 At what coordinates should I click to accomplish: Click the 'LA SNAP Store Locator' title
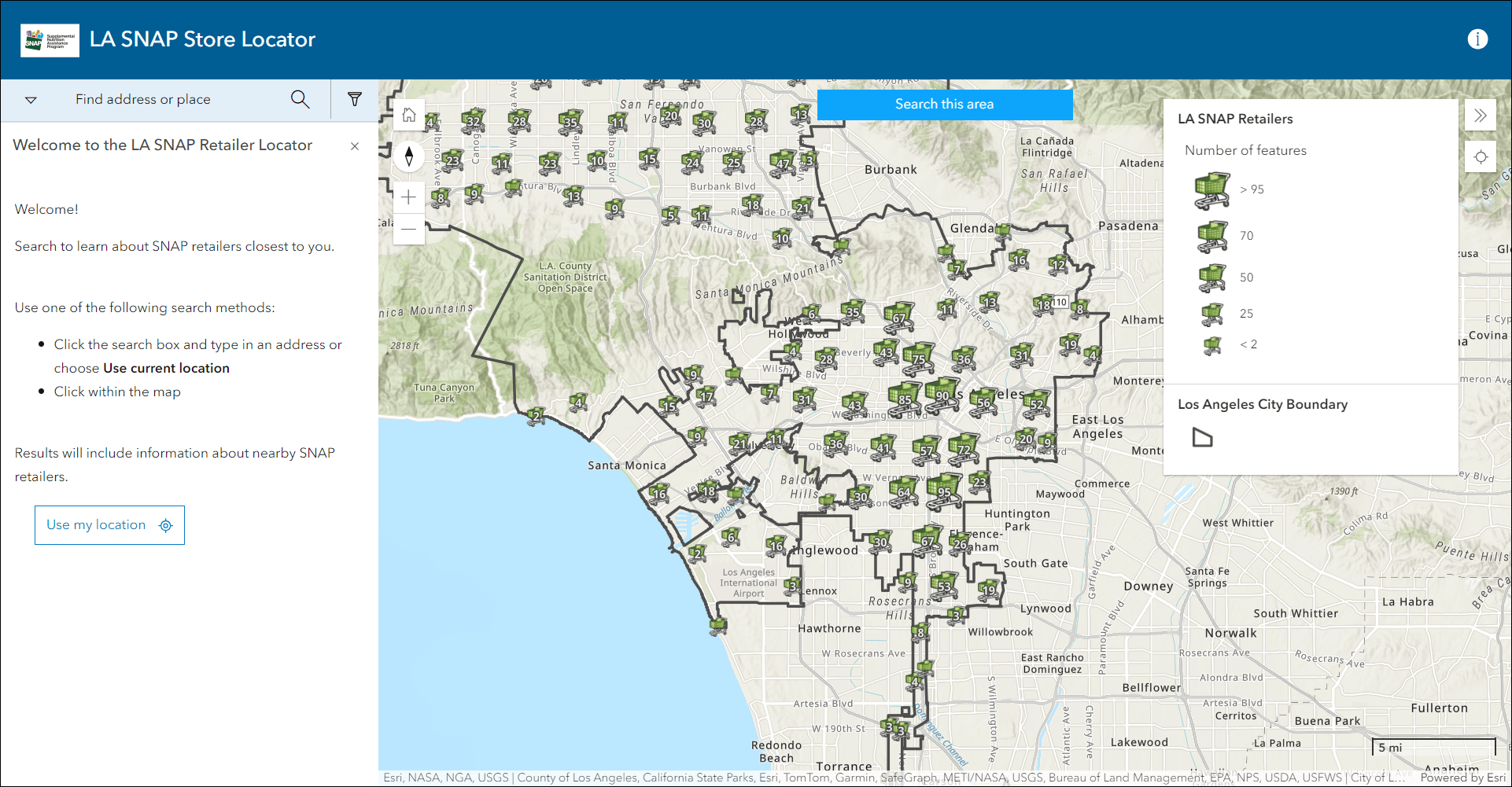pyautogui.click(x=202, y=40)
